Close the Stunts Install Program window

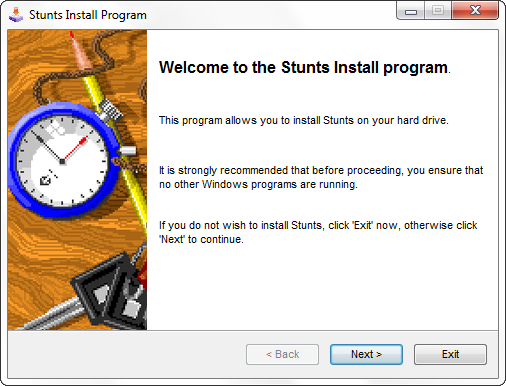pyautogui.click(x=475, y=10)
